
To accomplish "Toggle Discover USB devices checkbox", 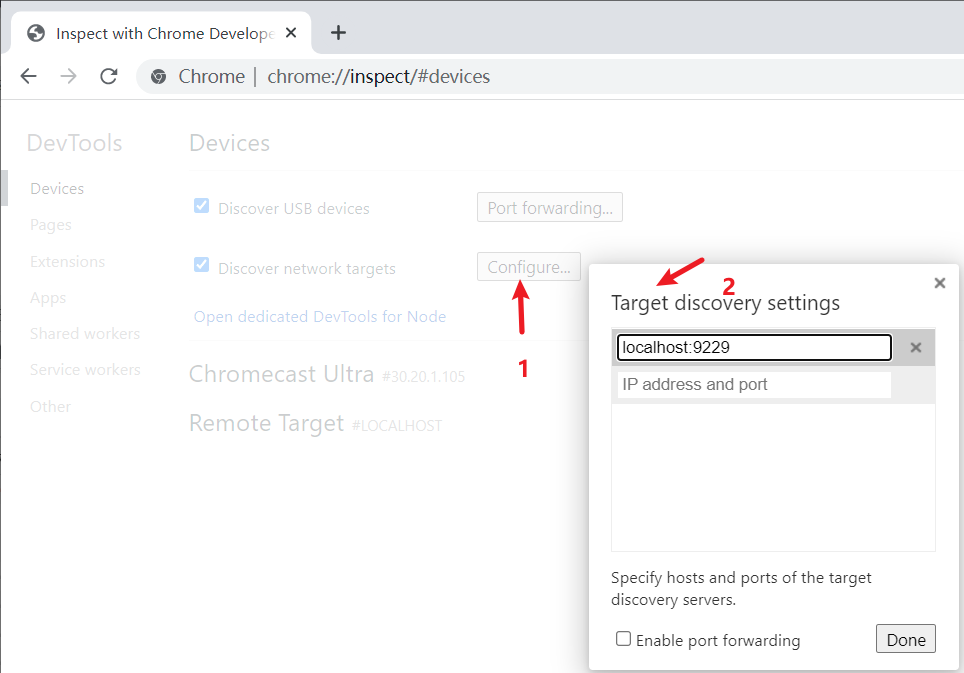I will click(x=202, y=206).
